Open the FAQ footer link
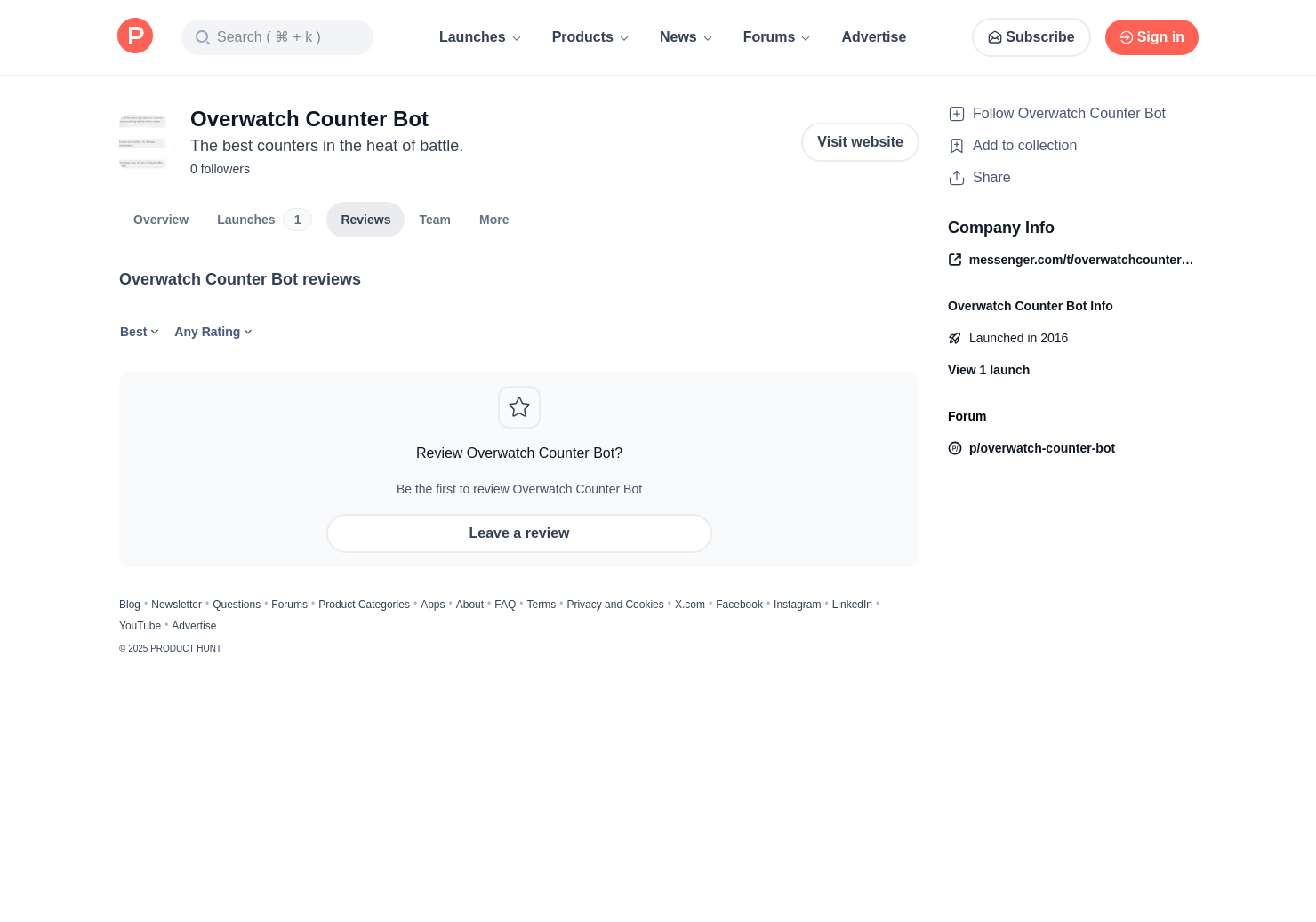The width and height of the screenshot is (1316, 922). 505,605
